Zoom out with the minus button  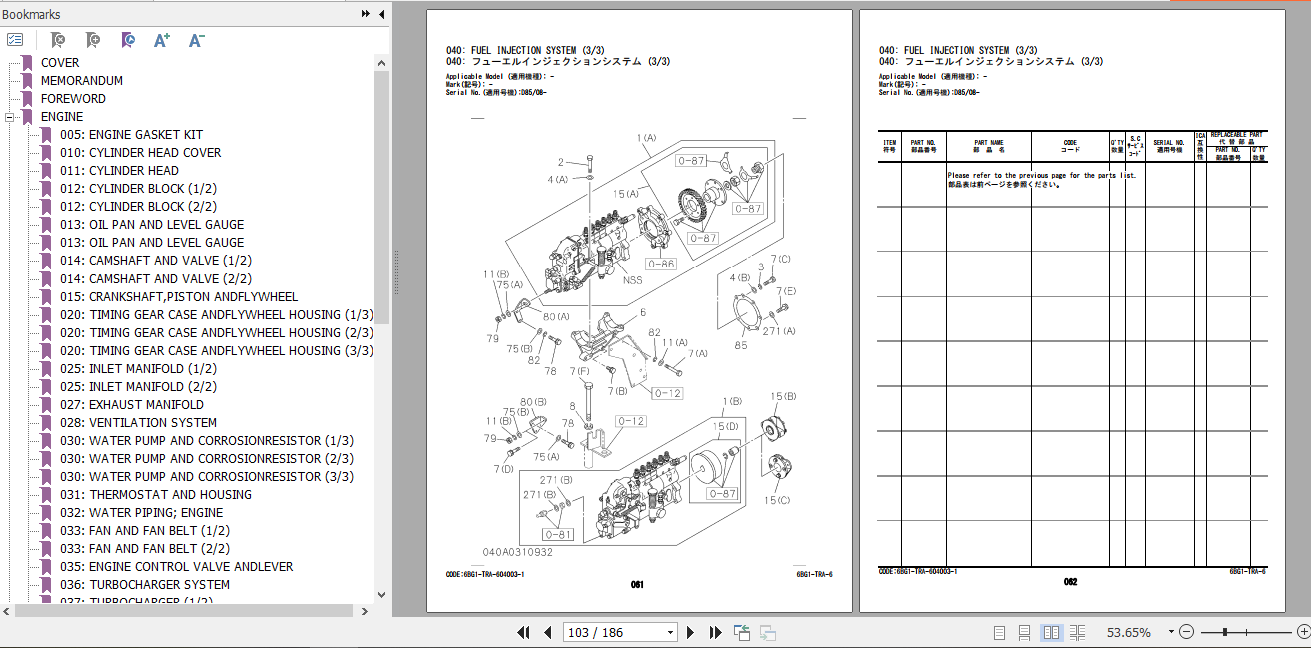tap(1186, 632)
